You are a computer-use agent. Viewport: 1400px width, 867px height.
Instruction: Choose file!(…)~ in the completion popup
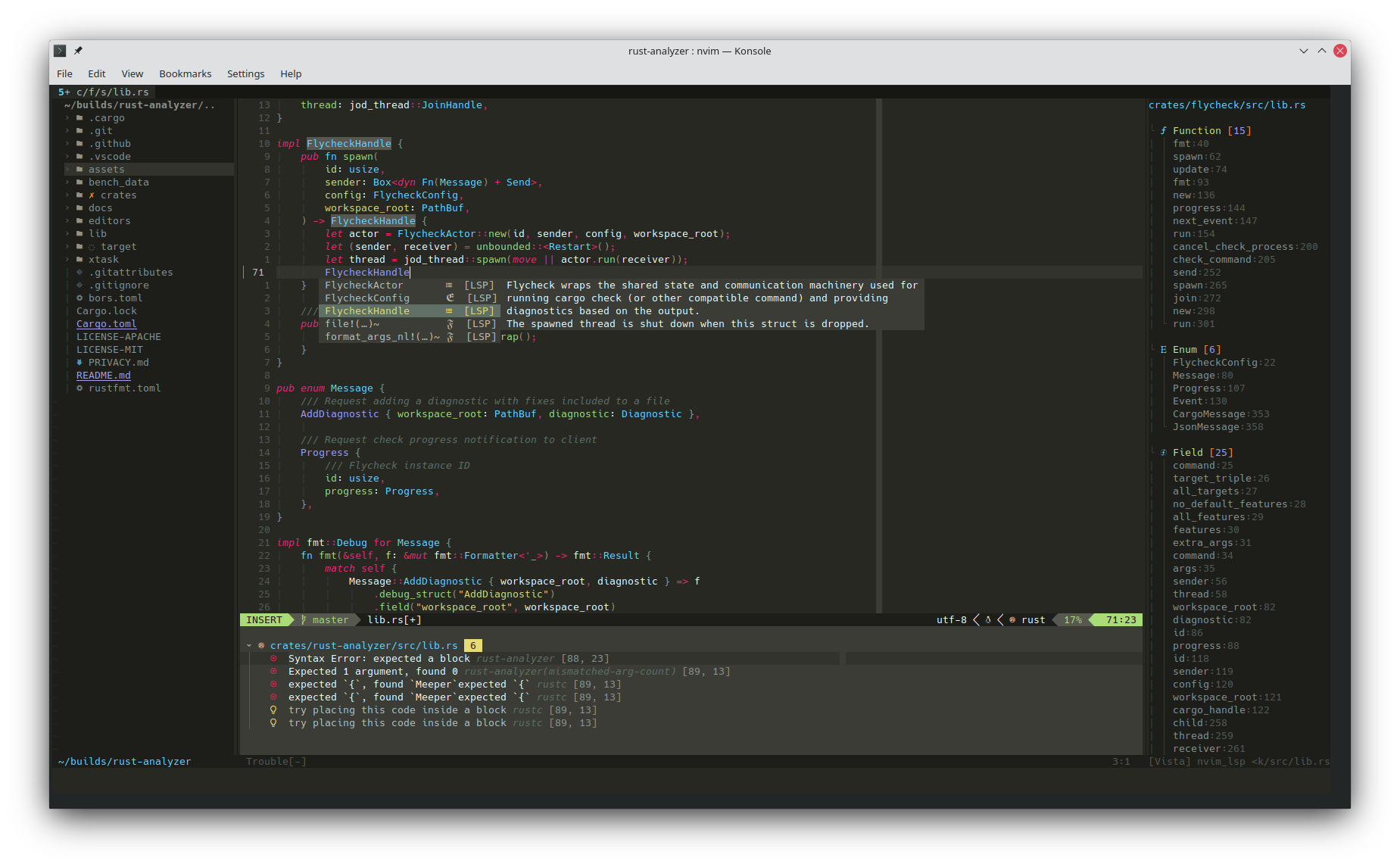click(410, 324)
